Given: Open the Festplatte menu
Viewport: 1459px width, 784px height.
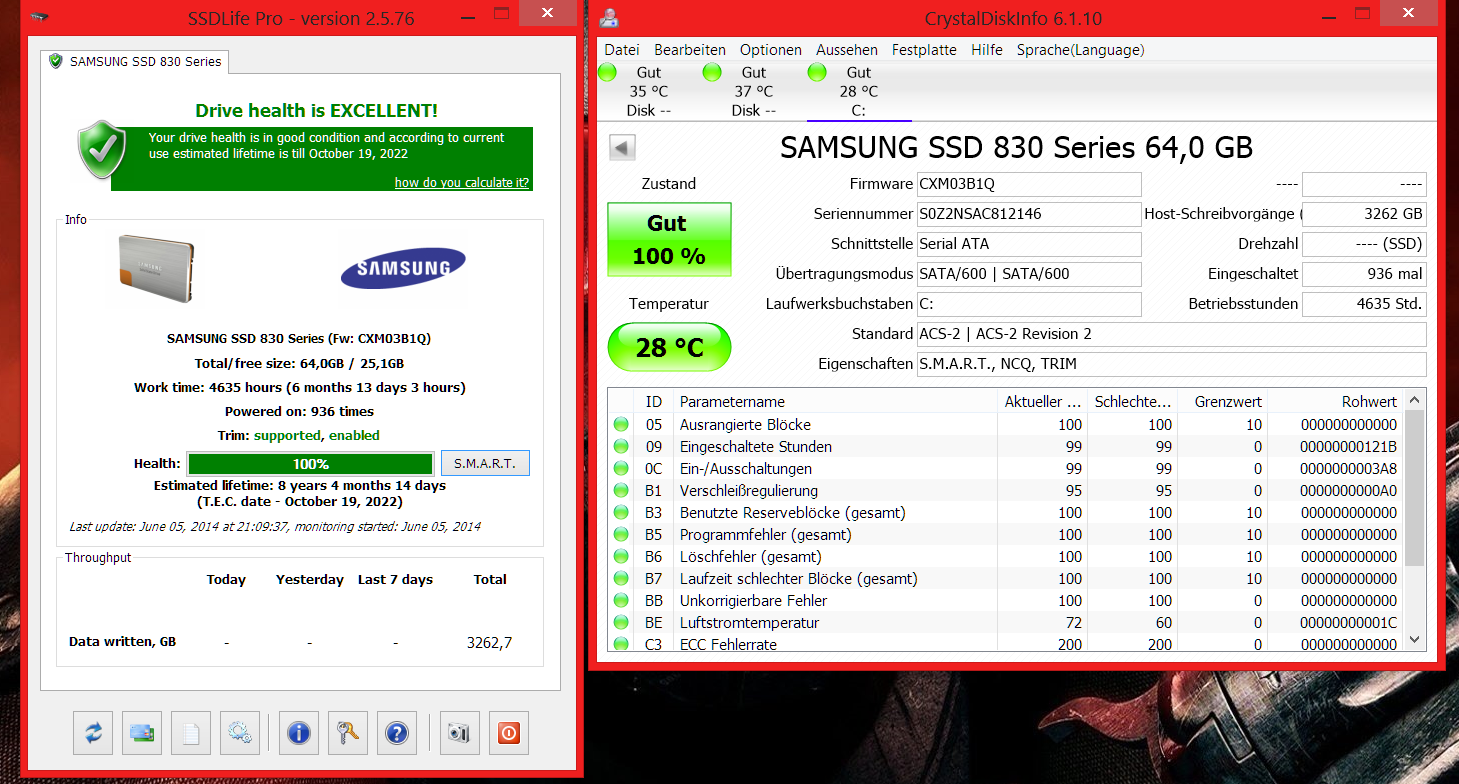Looking at the screenshot, I should point(924,50).
